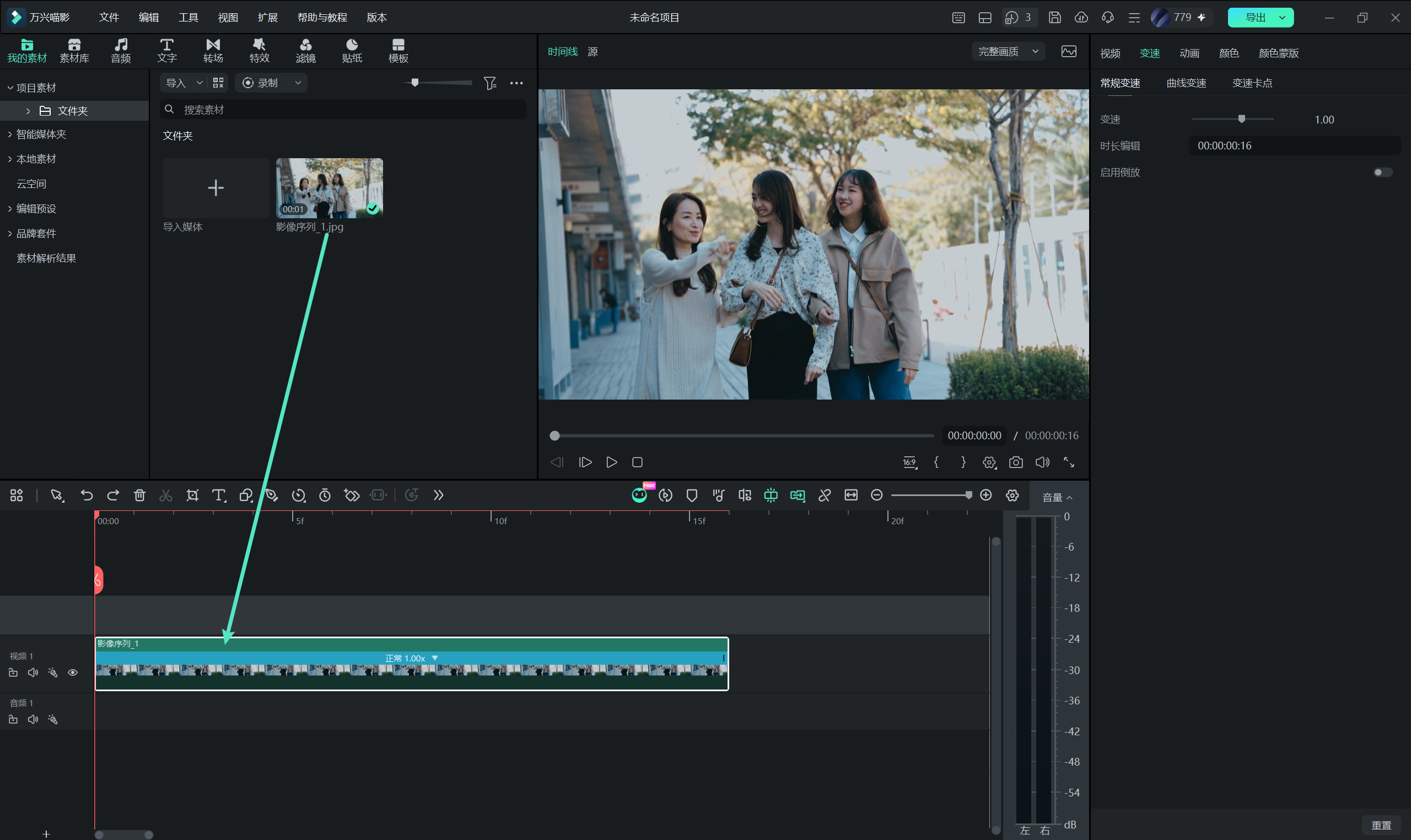
Task: Hide video track 1 with eye icon
Action: [73, 672]
